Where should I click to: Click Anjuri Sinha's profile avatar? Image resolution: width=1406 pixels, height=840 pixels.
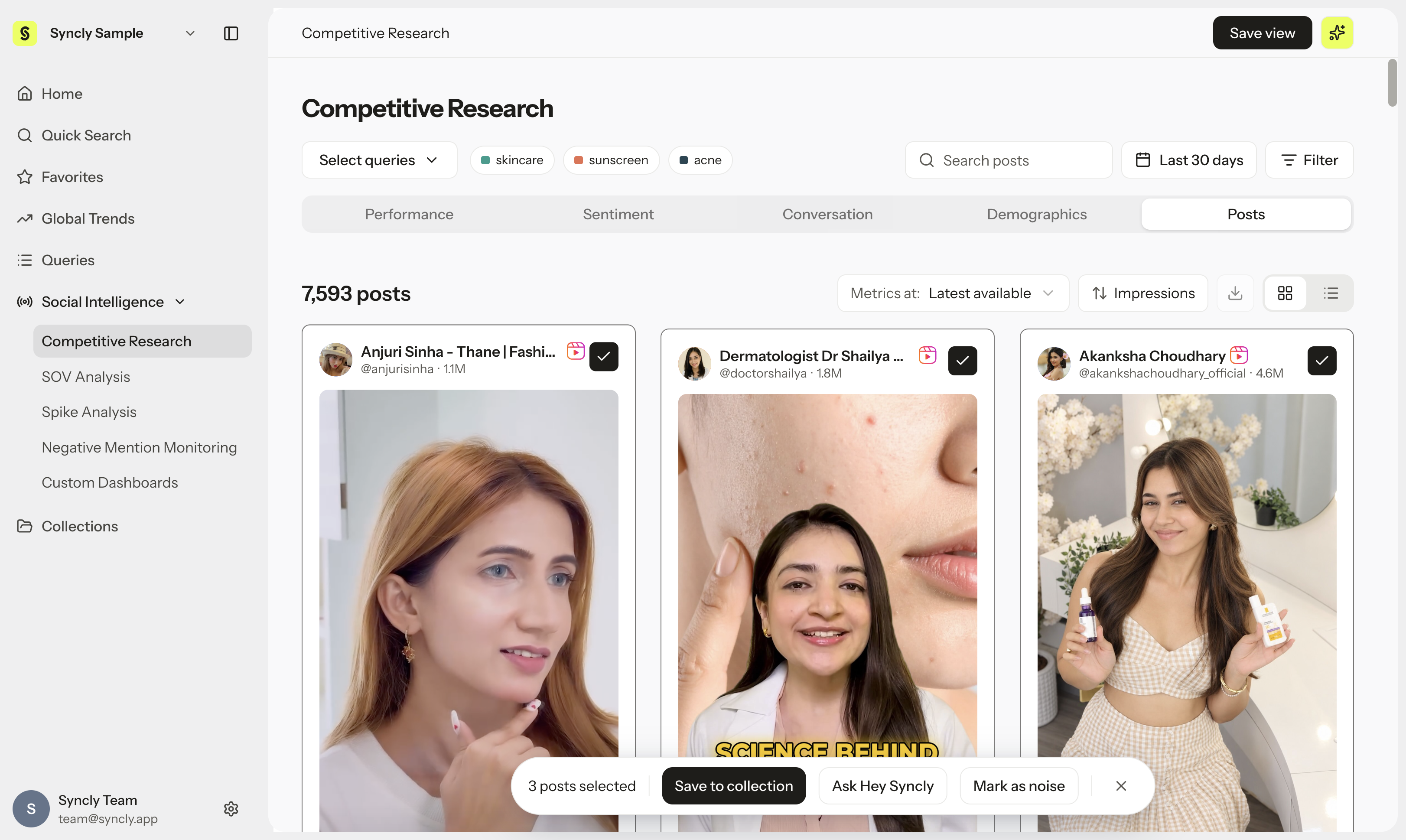click(x=335, y=359)
